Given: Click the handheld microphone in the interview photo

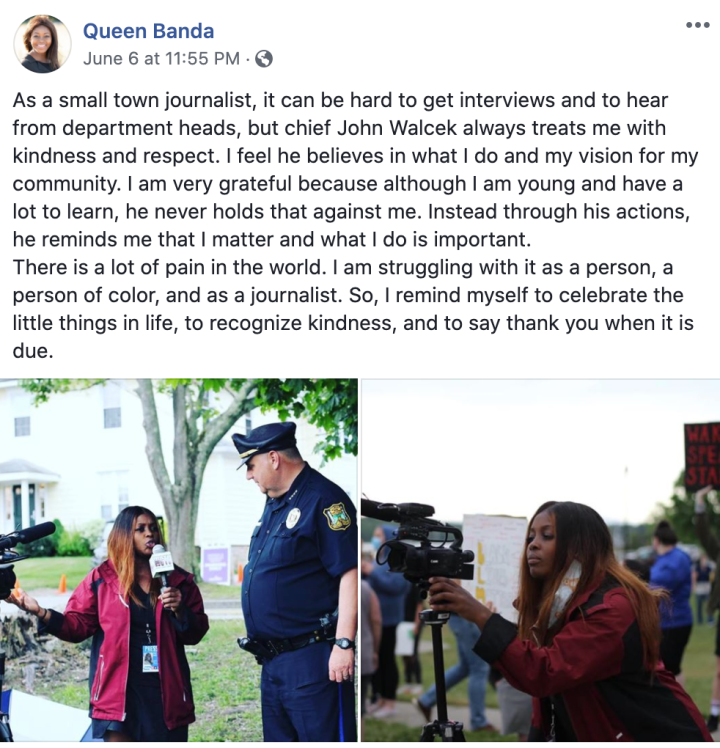Looking at the screenshot, I should pyautogui.click(x=160, y=566).
